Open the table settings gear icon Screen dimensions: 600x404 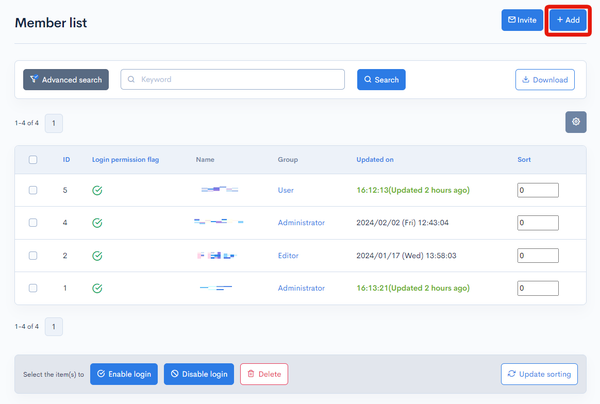click(576, 122)
